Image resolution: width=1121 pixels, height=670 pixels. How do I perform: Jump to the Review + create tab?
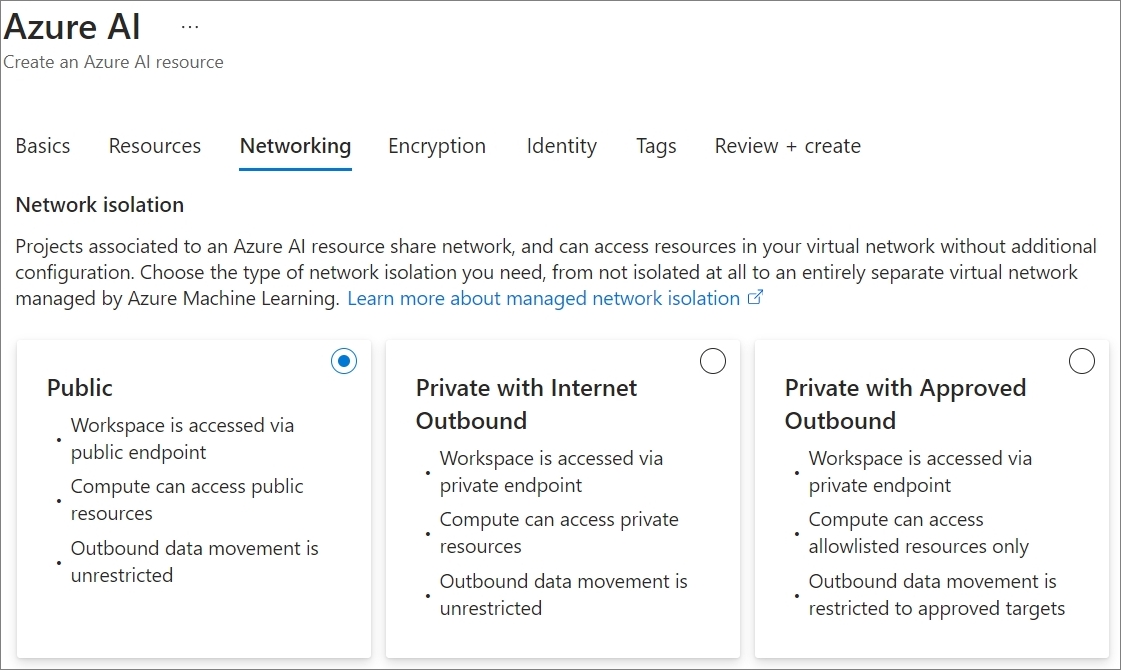point(787,146)
